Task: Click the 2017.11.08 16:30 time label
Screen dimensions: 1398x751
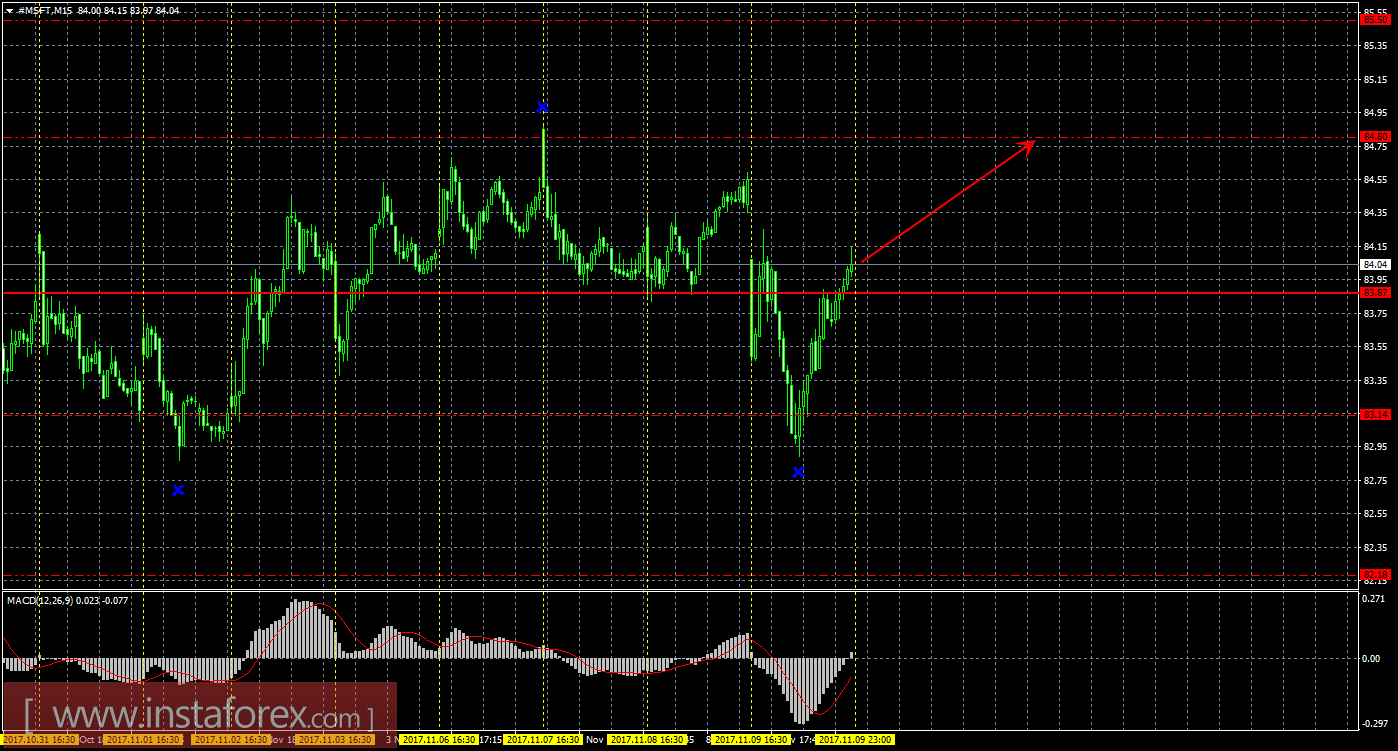Action: [x=647, y=740]
